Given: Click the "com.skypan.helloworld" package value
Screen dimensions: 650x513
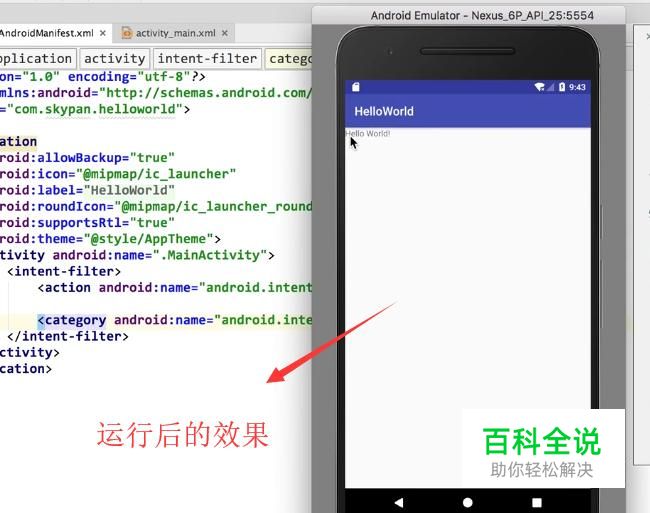Looking at the screenshot, I should pyautogui.click(x=95, y=109).
